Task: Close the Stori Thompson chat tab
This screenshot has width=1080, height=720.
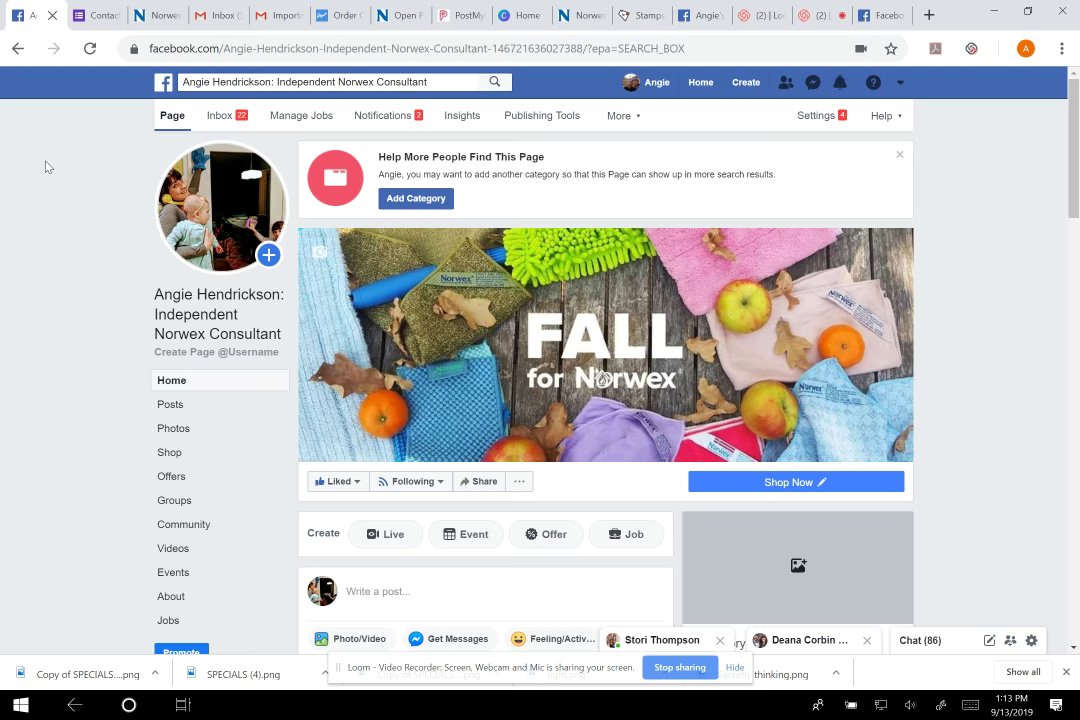Action: [720, 641]
